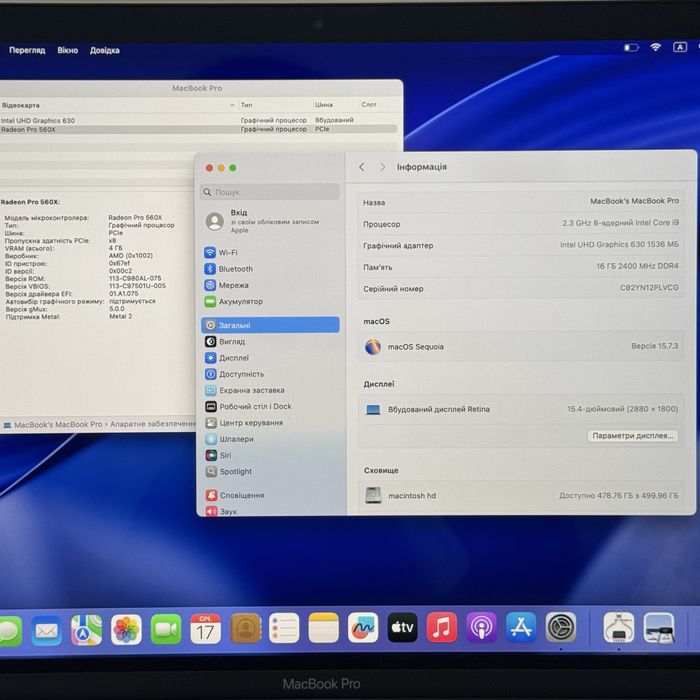Viewport: 700px width, 700px height.
Task: Launch Photos from the Dock
Action: 126,629
